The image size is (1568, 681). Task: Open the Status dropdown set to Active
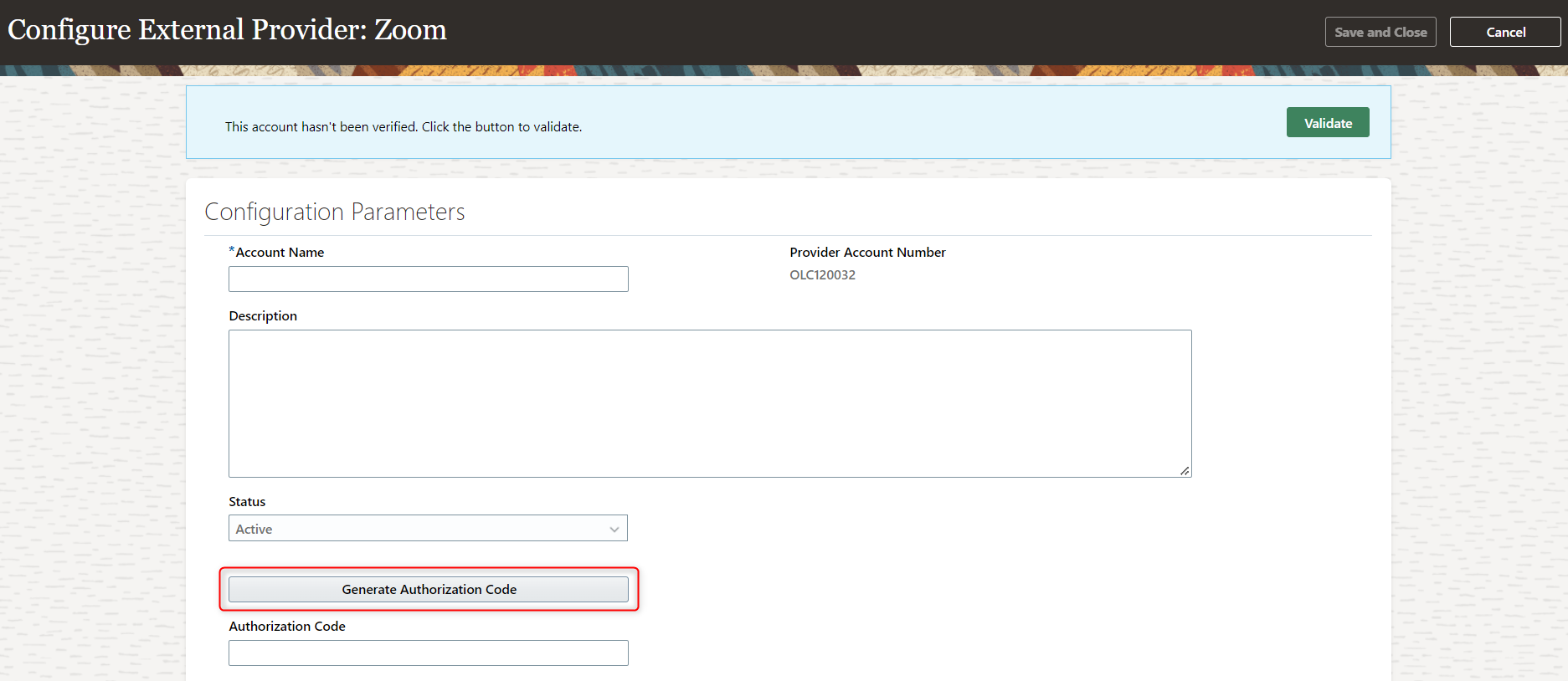pos(428,528)
